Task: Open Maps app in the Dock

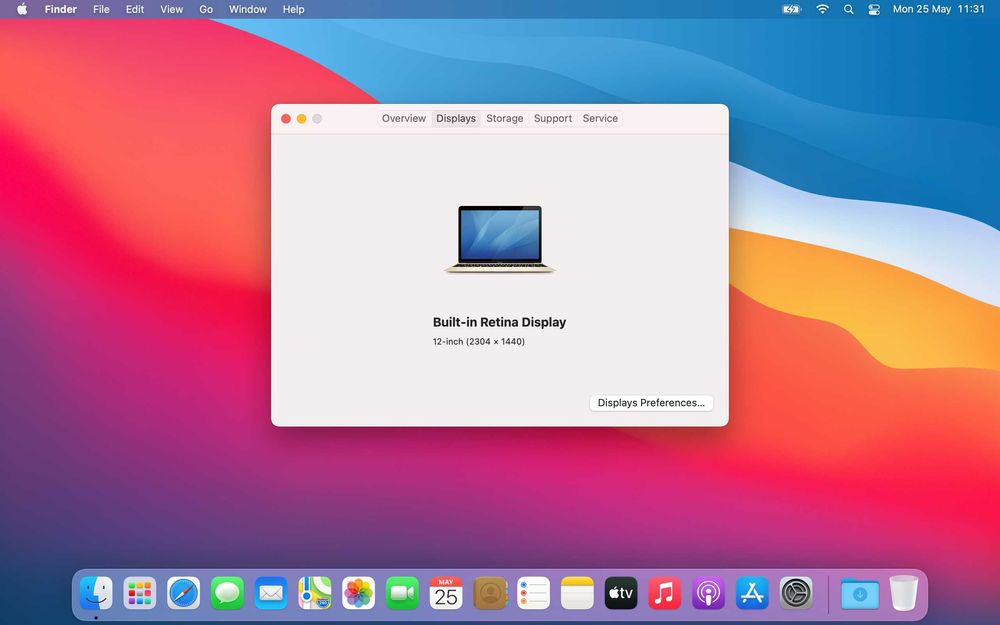Action: (315, 593)
